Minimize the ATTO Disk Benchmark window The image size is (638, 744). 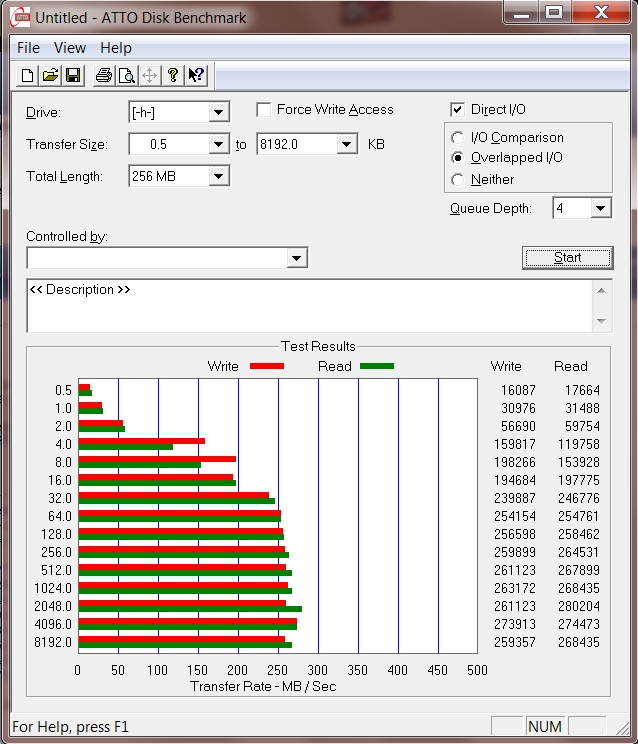click(x=521, y=12)
